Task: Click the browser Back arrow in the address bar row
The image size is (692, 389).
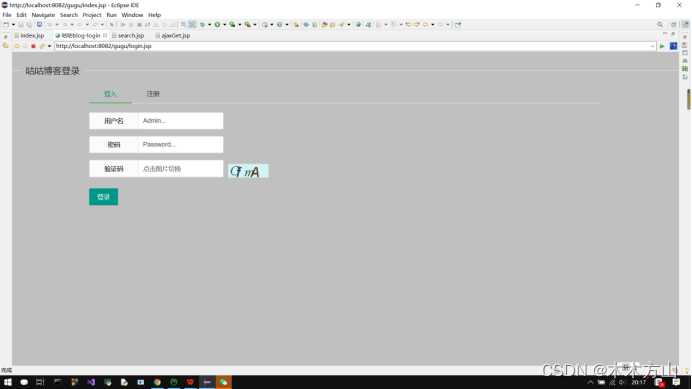Action: click(17, 46)
